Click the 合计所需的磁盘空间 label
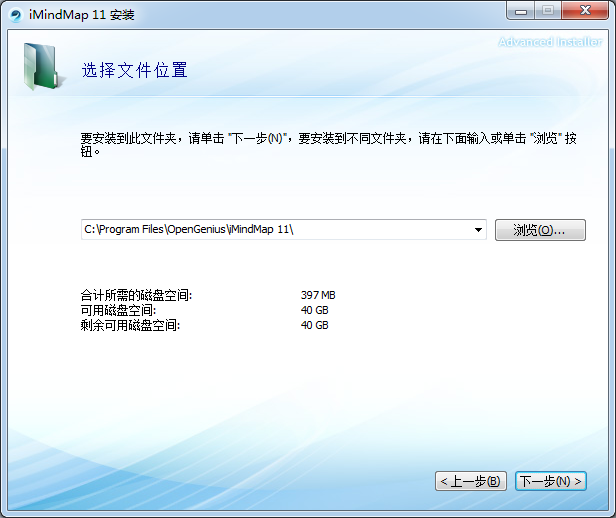Screen dimensions: 616x518 tap(136, 295)
